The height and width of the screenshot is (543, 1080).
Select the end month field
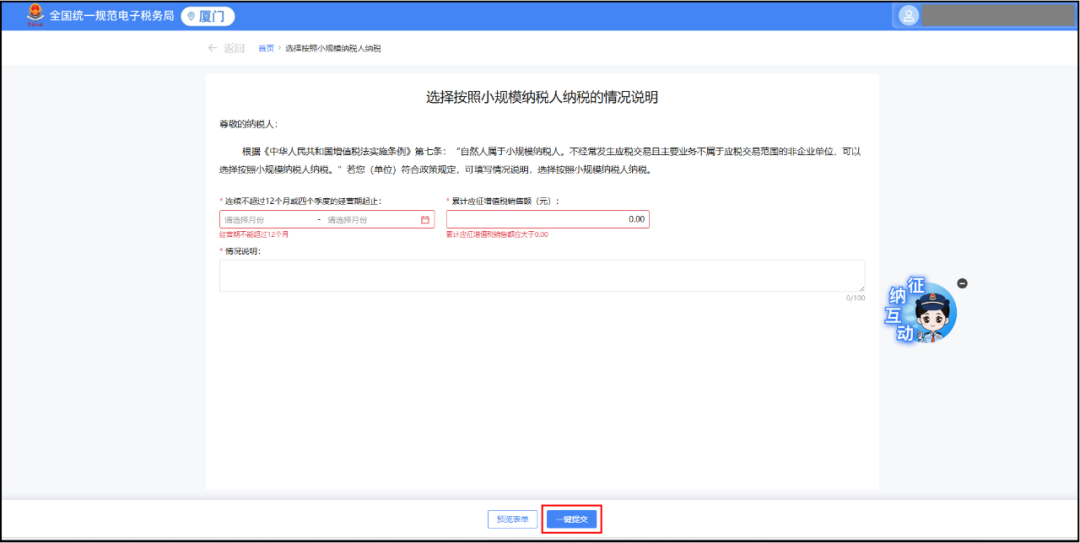click(369, 220)
